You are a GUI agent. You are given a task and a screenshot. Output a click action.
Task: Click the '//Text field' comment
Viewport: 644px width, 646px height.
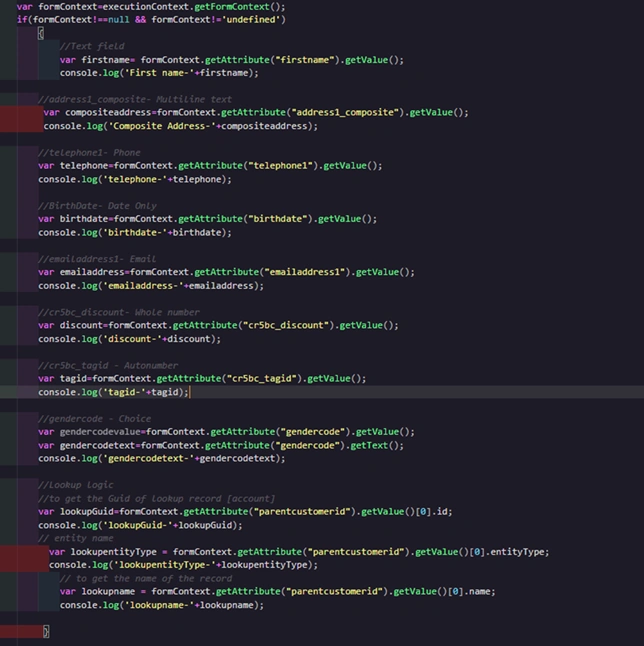click(x=92, y=46)
